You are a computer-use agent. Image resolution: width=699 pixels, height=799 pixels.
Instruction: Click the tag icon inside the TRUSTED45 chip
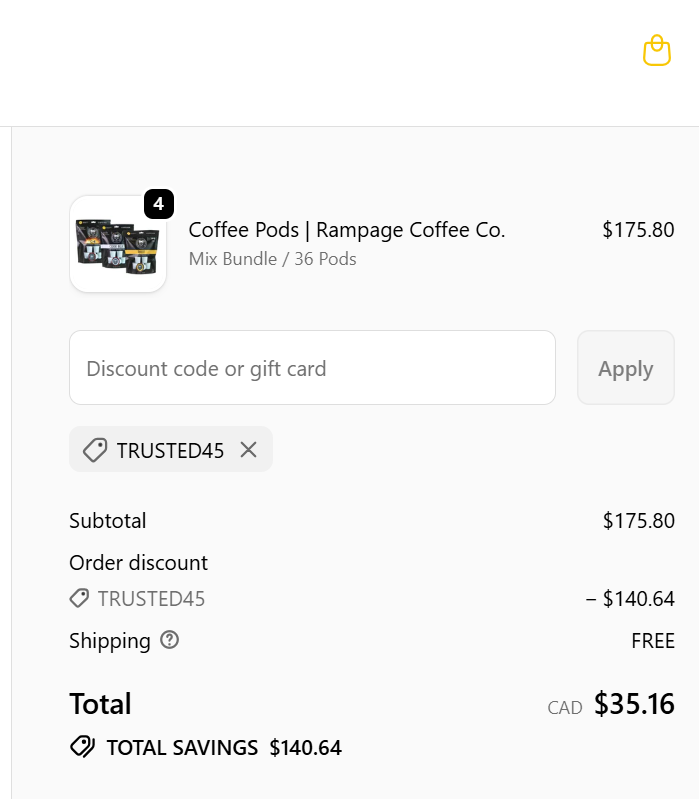[x=95, y=450]
